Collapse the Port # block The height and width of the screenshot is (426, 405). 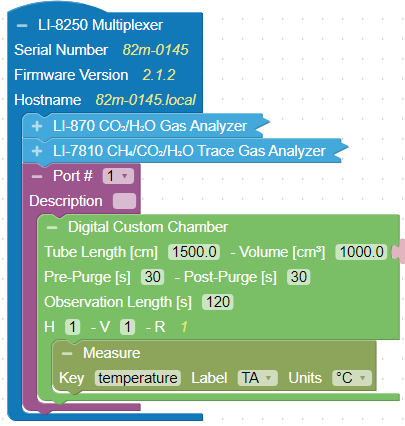37,176
